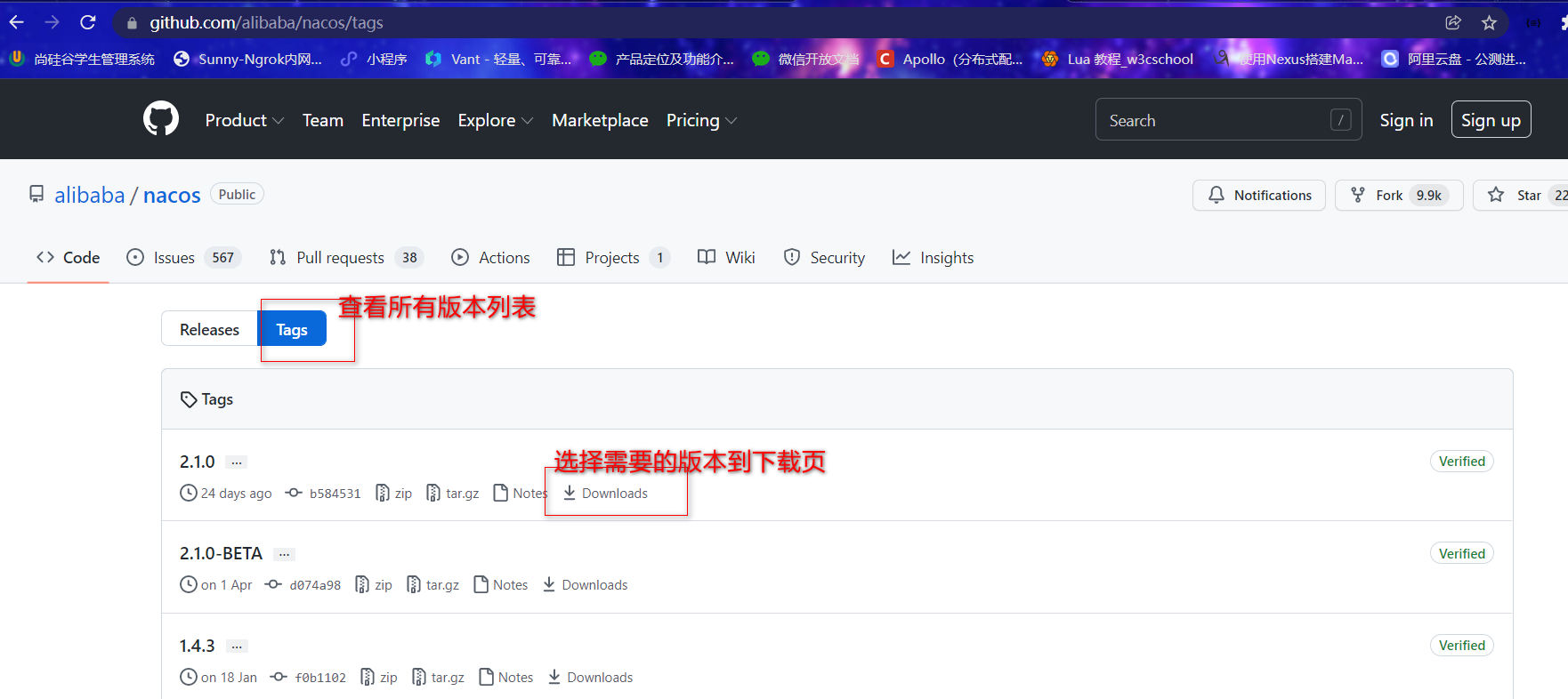The width and height of the screenshot is (1568, 699).
Task: Open the Pull requests tab
Action: pyautogui.click(x=346, y=257)
